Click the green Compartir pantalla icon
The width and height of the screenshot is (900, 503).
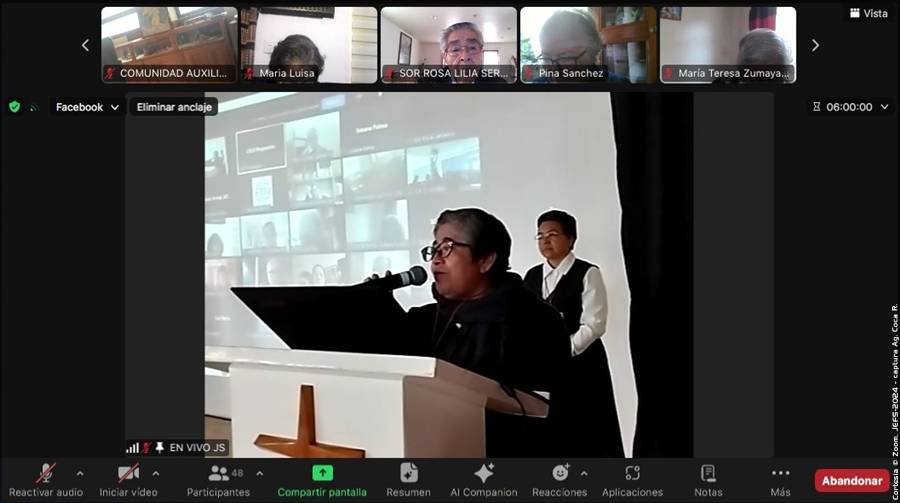pos(323,473)
